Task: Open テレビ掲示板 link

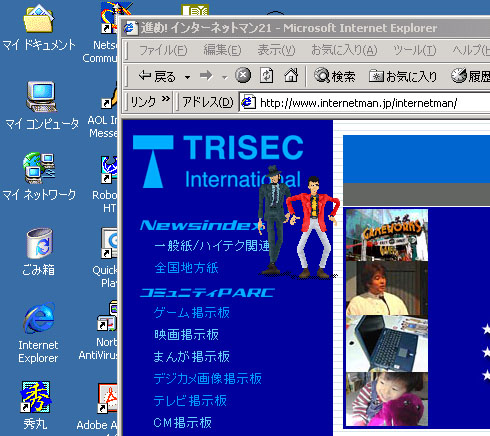Action: tap(190, 401)
